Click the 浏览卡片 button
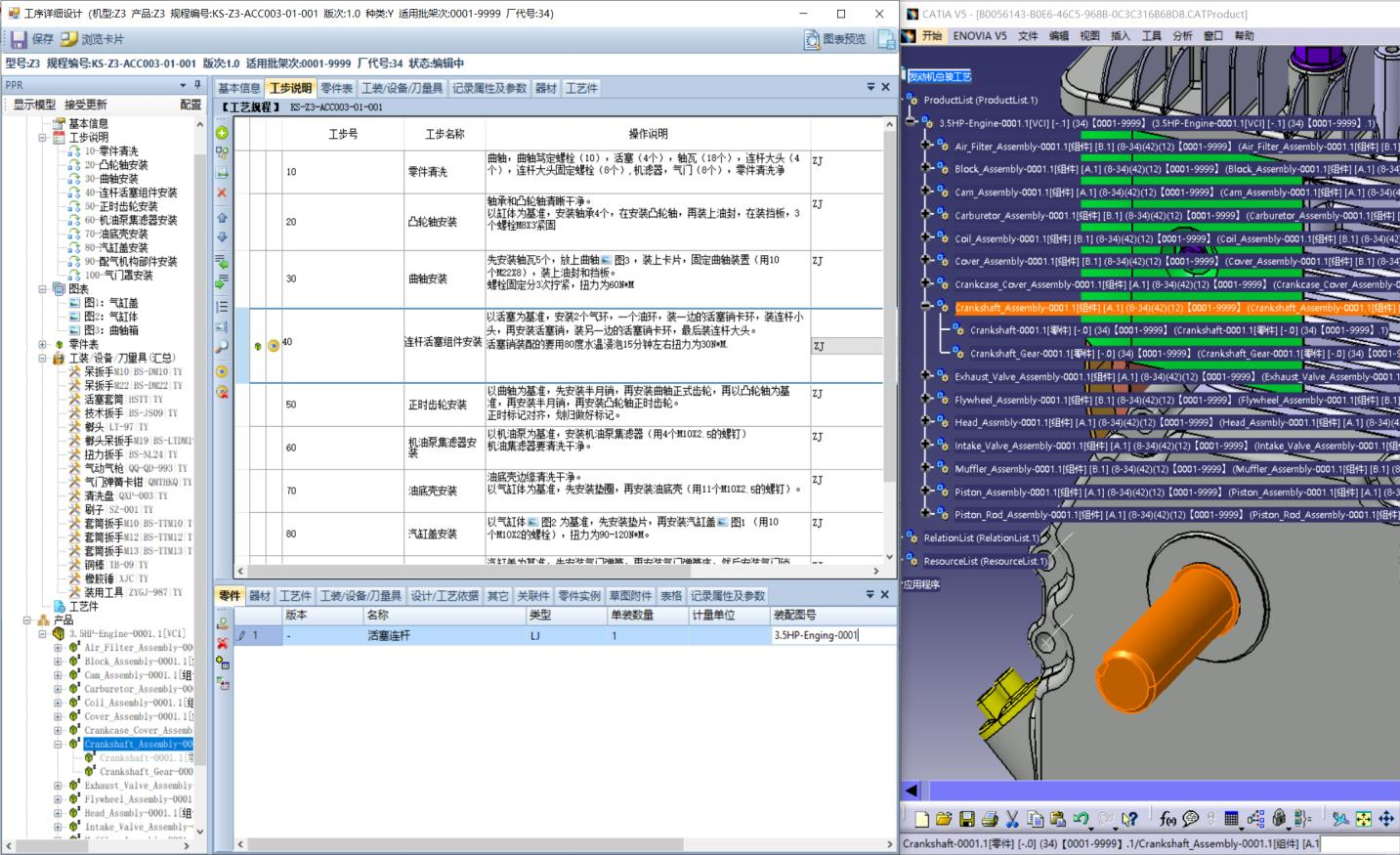This screenshot has width=1400, height=855. pos(92,39)
